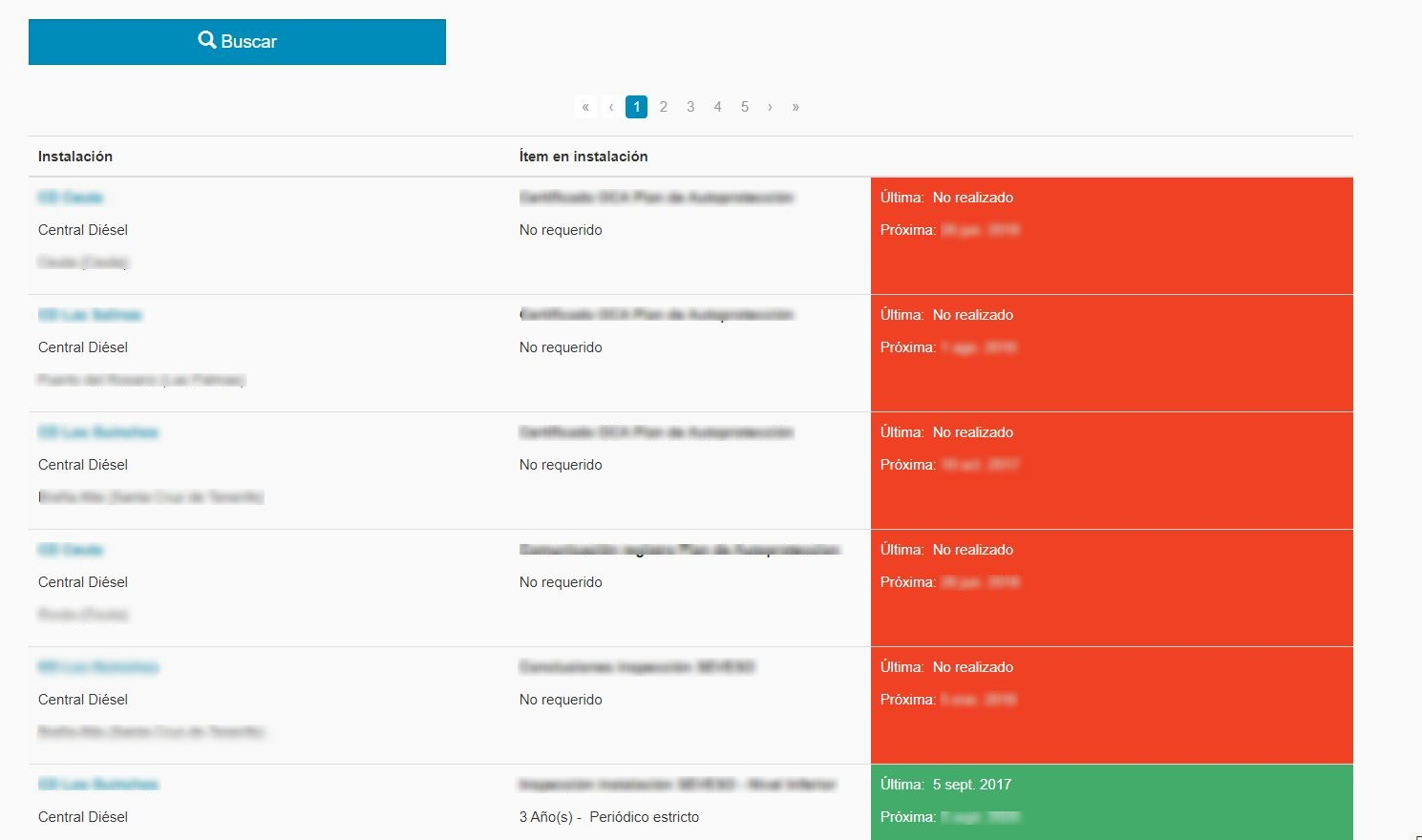Navigate to page 5 of results

click(x=745, y=107)
